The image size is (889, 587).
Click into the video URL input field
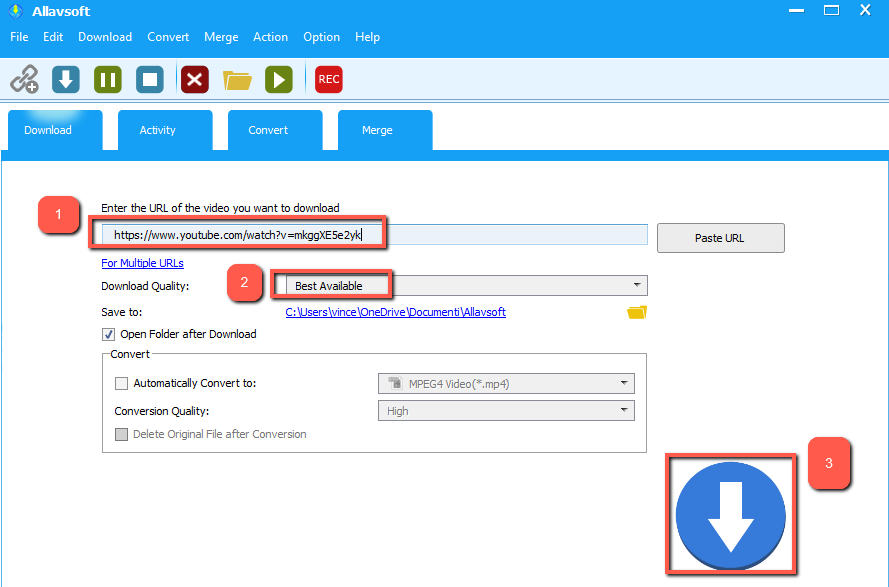tap(374, 235)
